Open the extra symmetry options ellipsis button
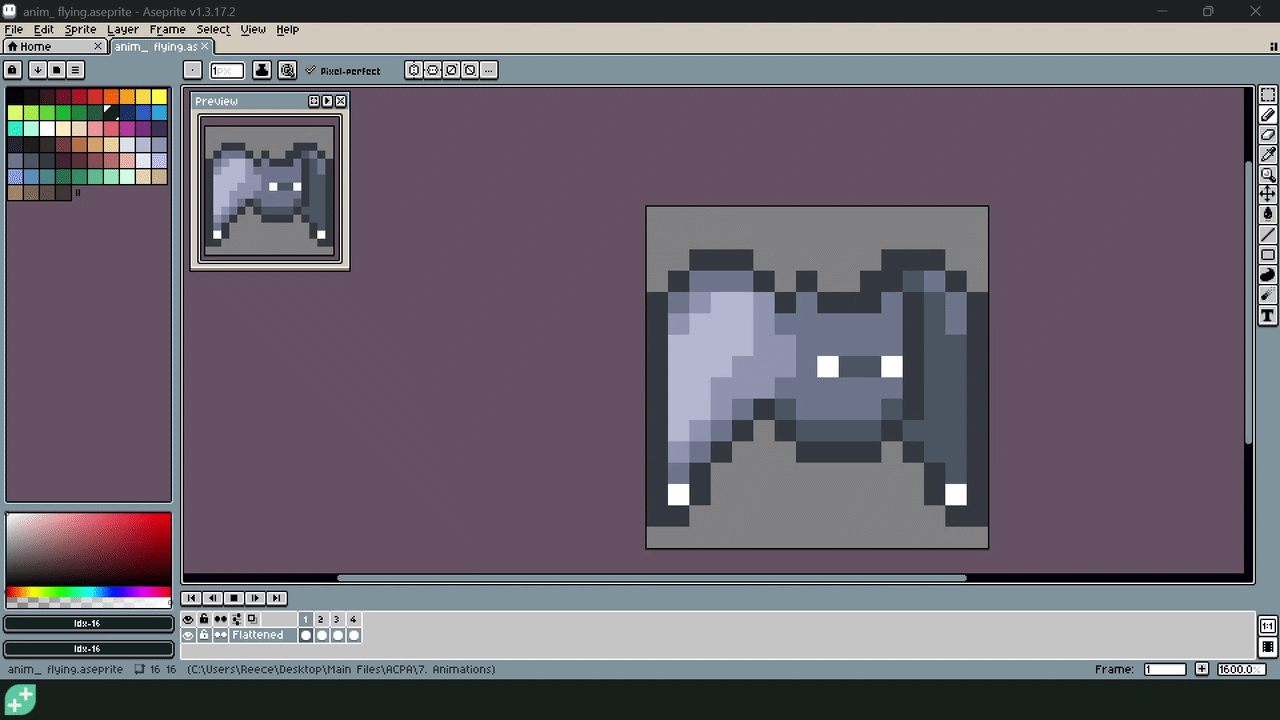The image size is (1280, 720). pos(489,70)
